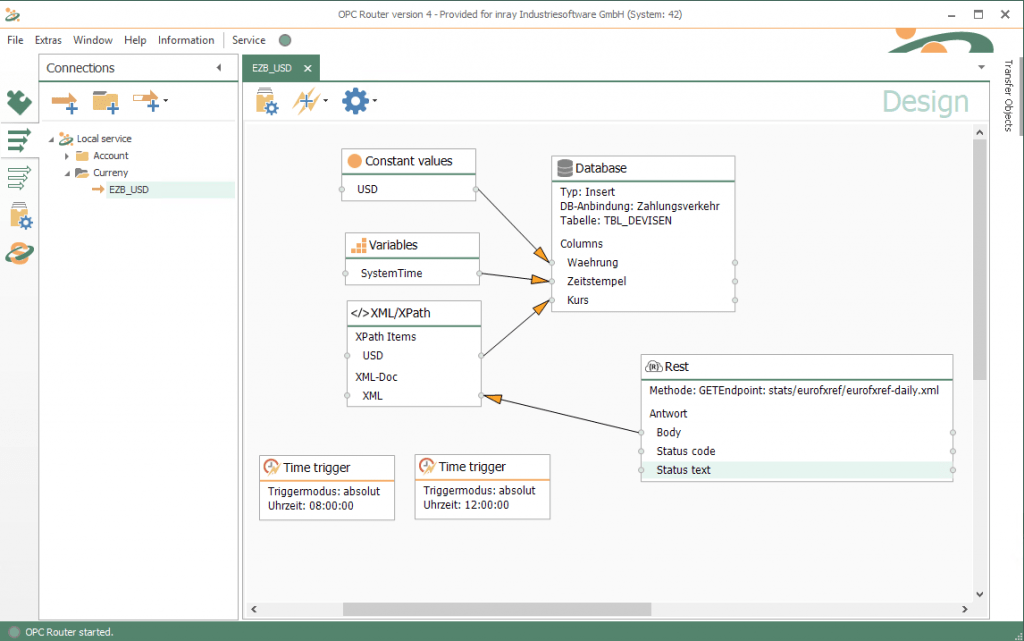Image resolution: width=1024 pixels, height=641 pixels.
Task: Select the Kurs column in Database
Action: click(x=643, y=300)
